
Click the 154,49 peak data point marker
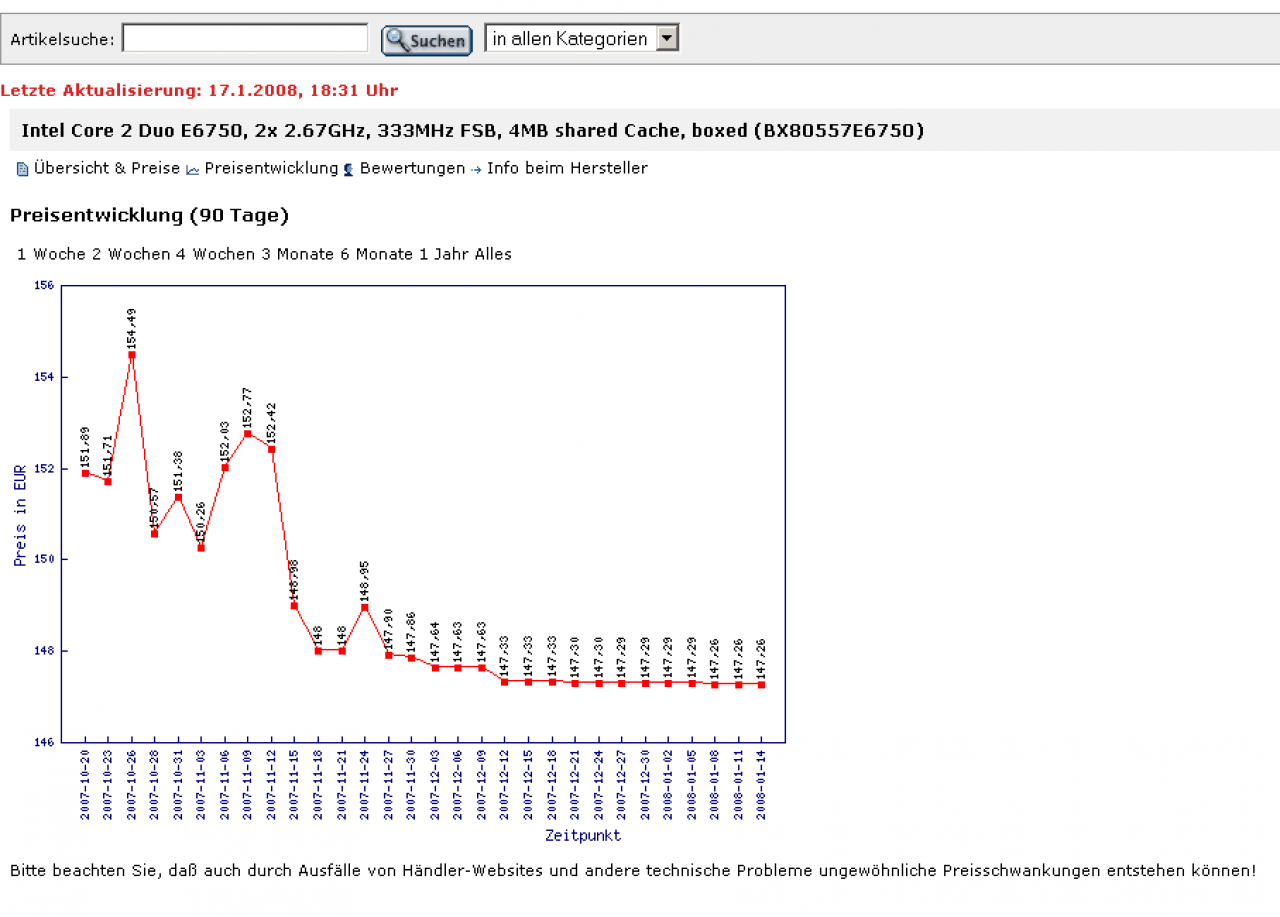(x=132, y=355)
